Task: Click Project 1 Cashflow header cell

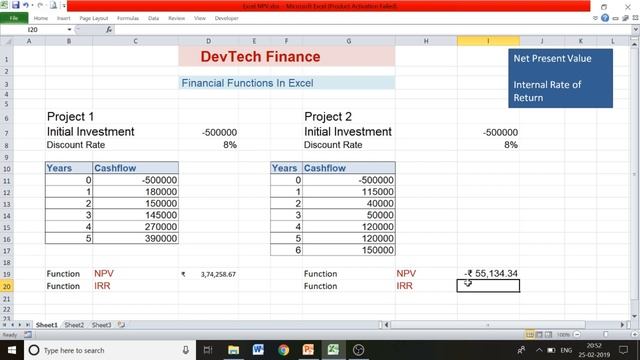Action: point(136,168)
